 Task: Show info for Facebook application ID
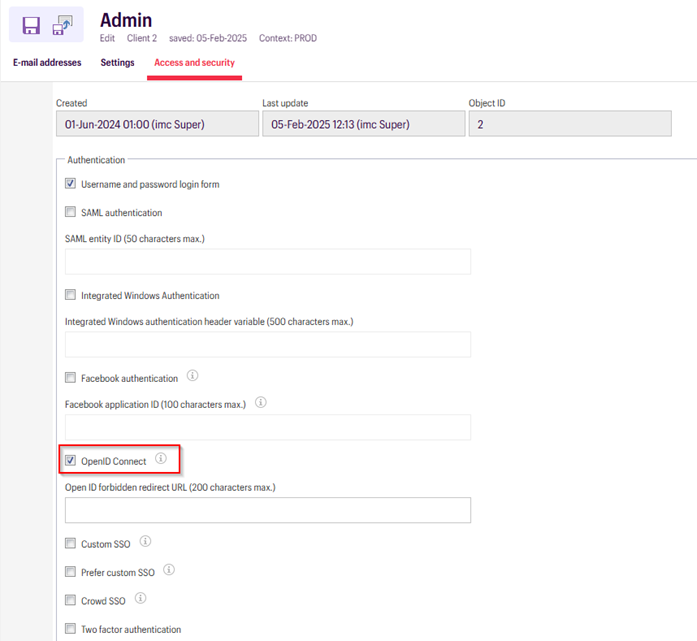point(261,402)
